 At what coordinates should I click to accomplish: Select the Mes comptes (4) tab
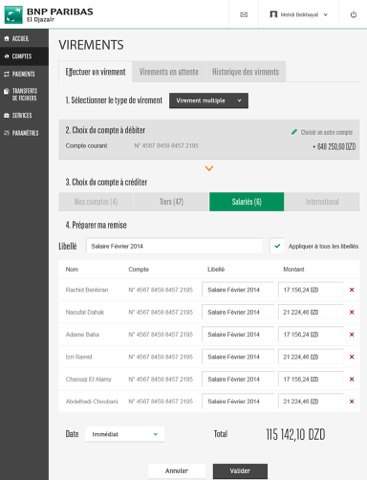(x=96, y=202)
